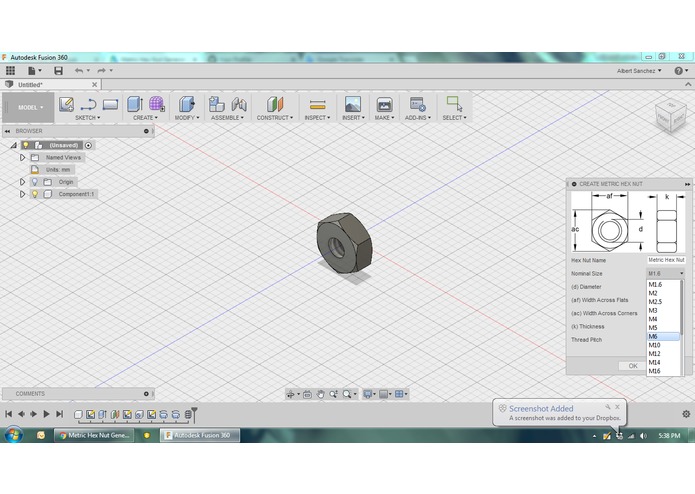Click the Select window tool icon
Screen dimensions: 695x494
pos(454,104)
